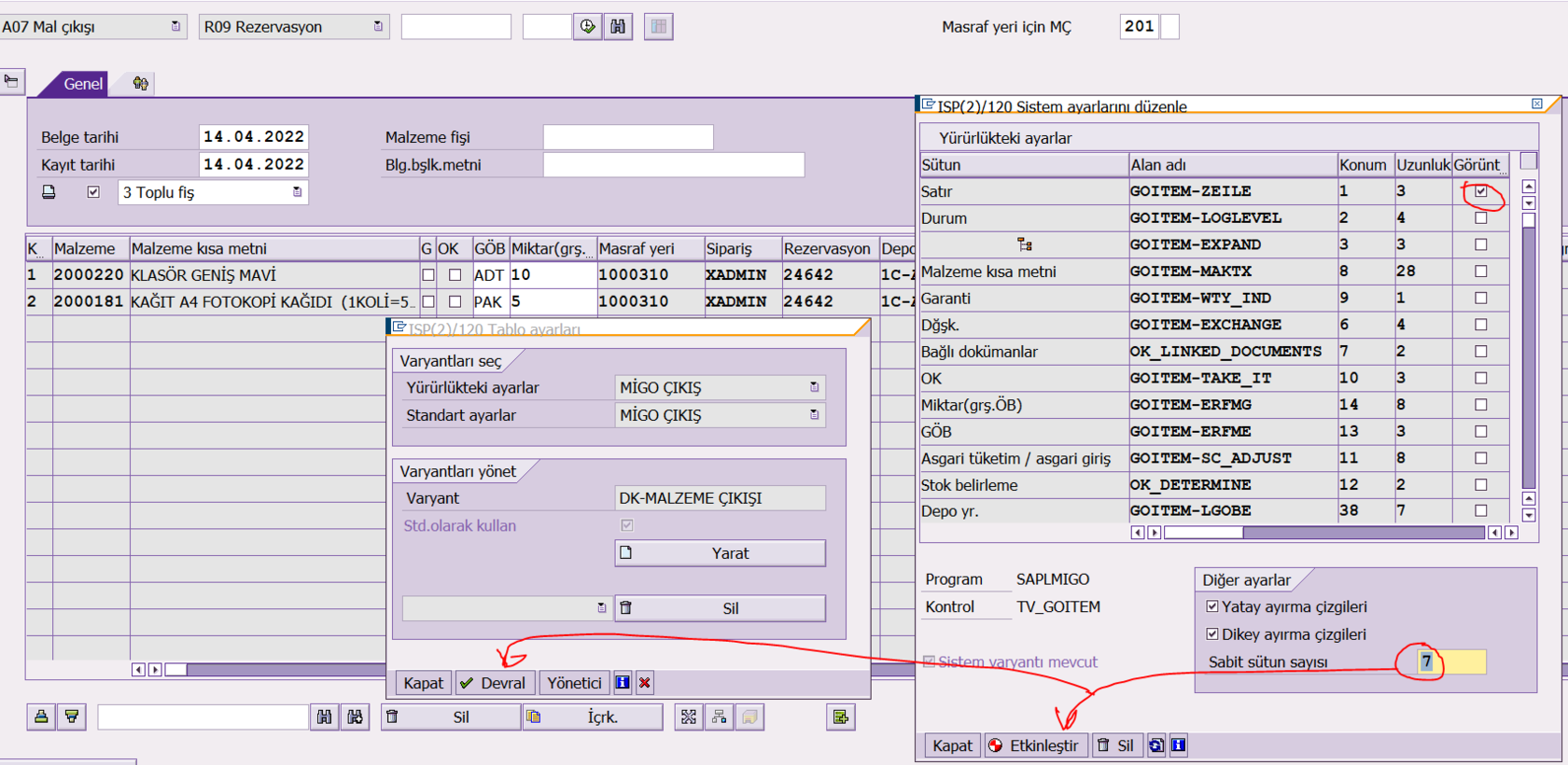Click the find binoculars icon below the item table
The width and height of the screenshot is (1568, 765).
[324, 716]
